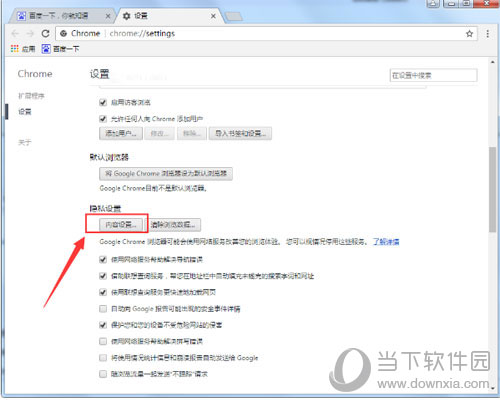Open a new tab

234,16
